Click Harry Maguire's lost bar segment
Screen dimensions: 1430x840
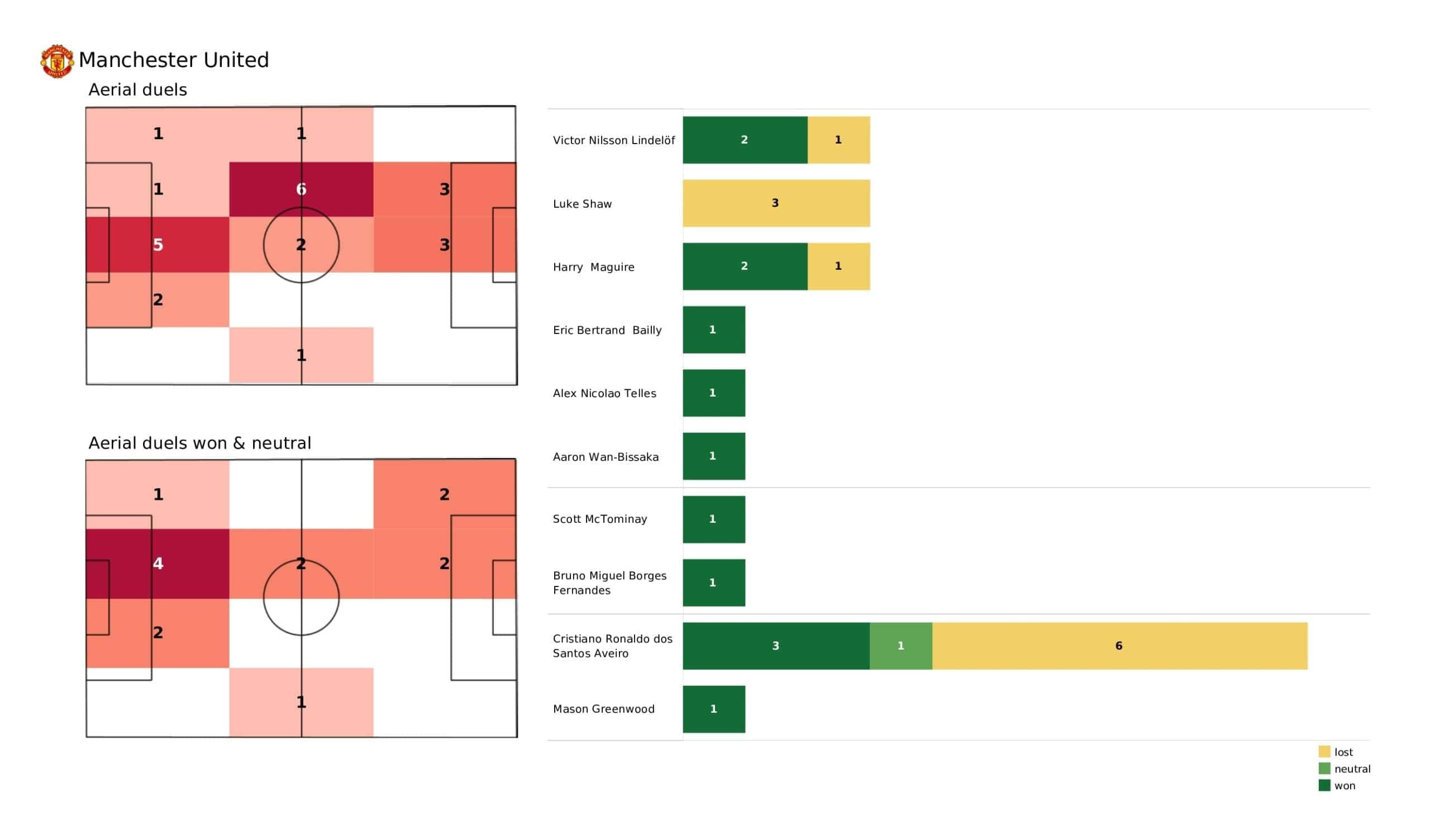[x=838, y=266]
